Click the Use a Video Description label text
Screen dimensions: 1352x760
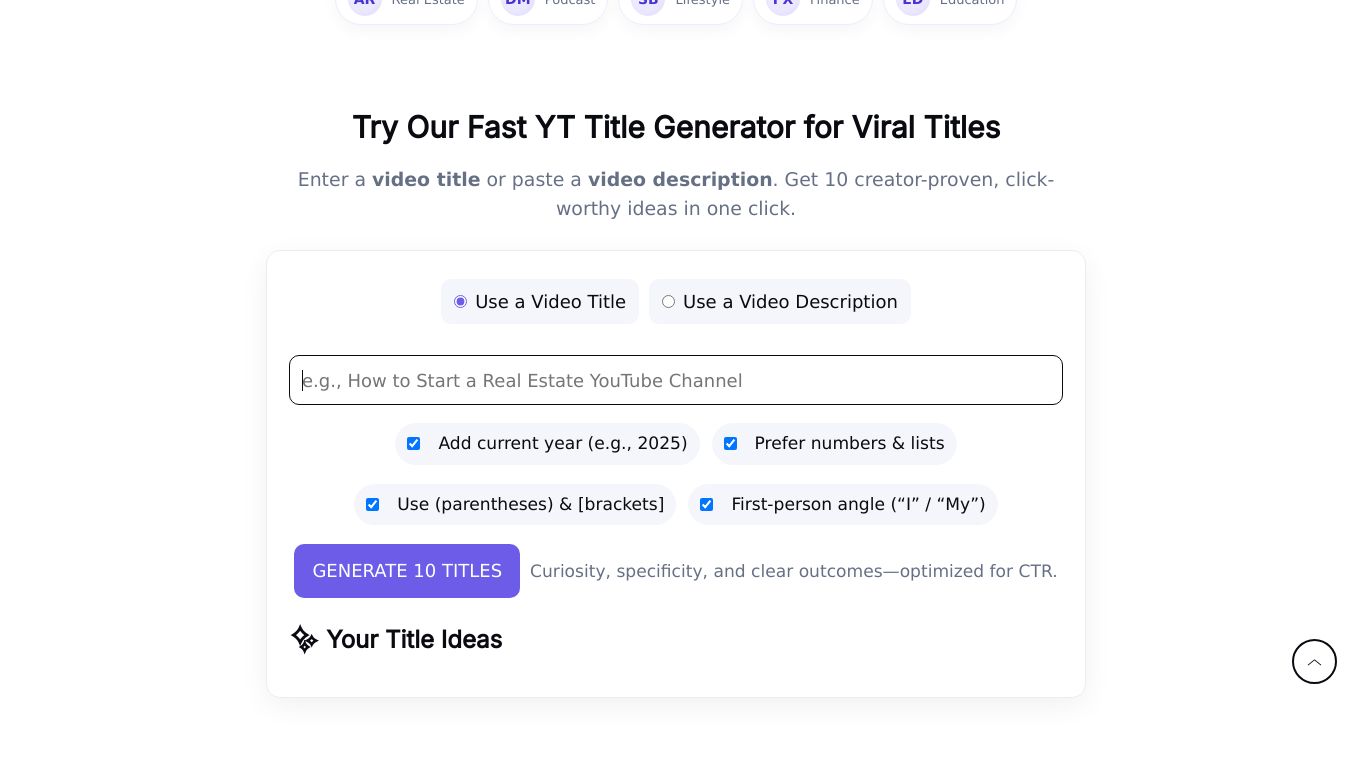pos(790,302)
